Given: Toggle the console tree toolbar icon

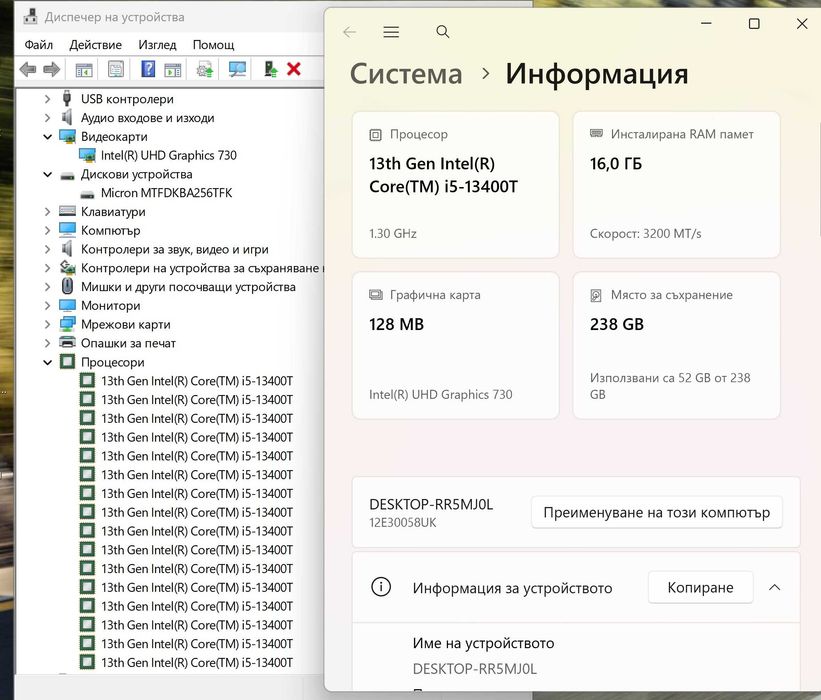Looking at the screenshot, I should [x=84, y=69].
